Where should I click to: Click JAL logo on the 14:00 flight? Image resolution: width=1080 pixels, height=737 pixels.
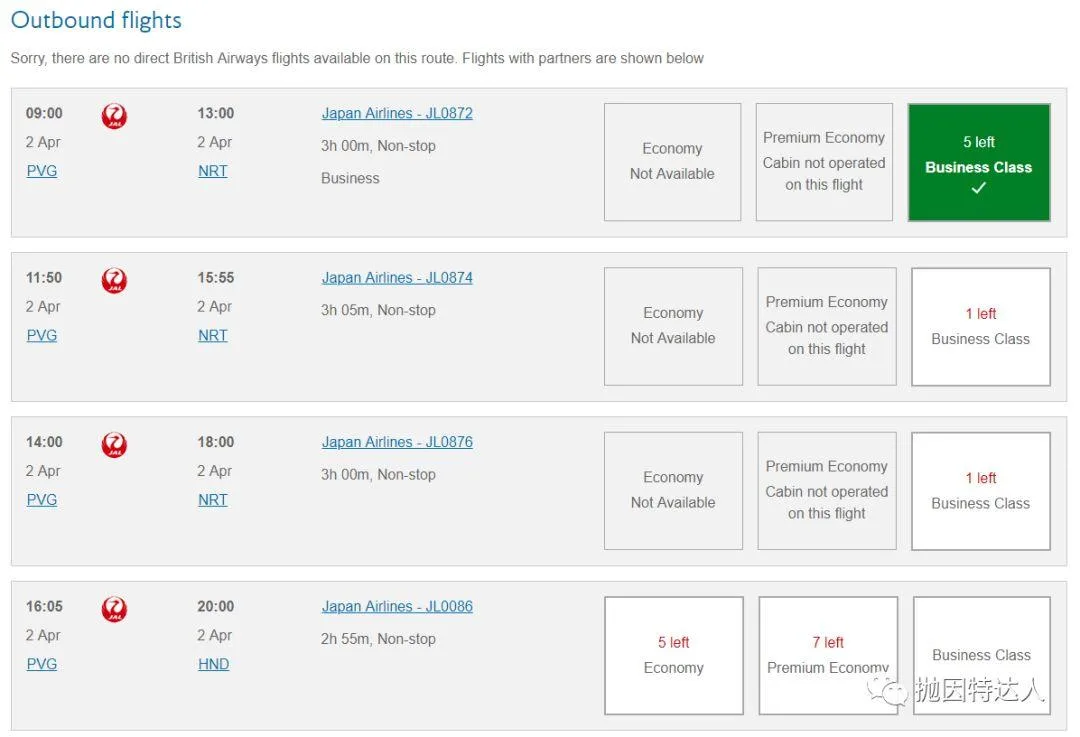114,445
